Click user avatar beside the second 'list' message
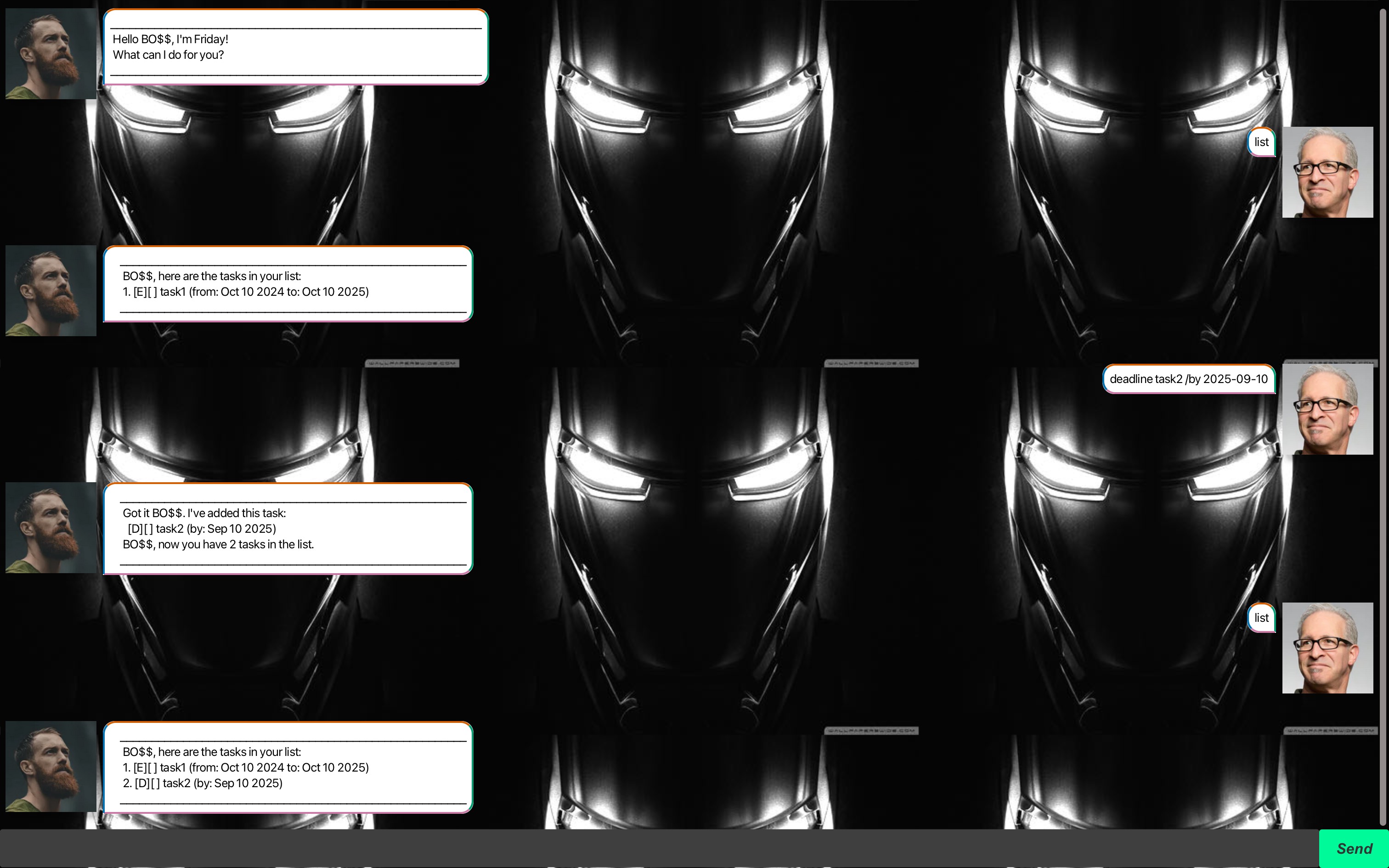This screenshot has height=868, width=1389. tap(1327, 648)
